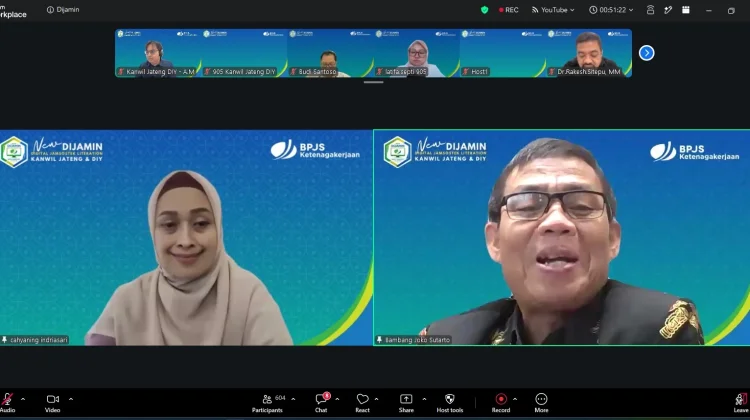Click the REC recording indicator

508,10
